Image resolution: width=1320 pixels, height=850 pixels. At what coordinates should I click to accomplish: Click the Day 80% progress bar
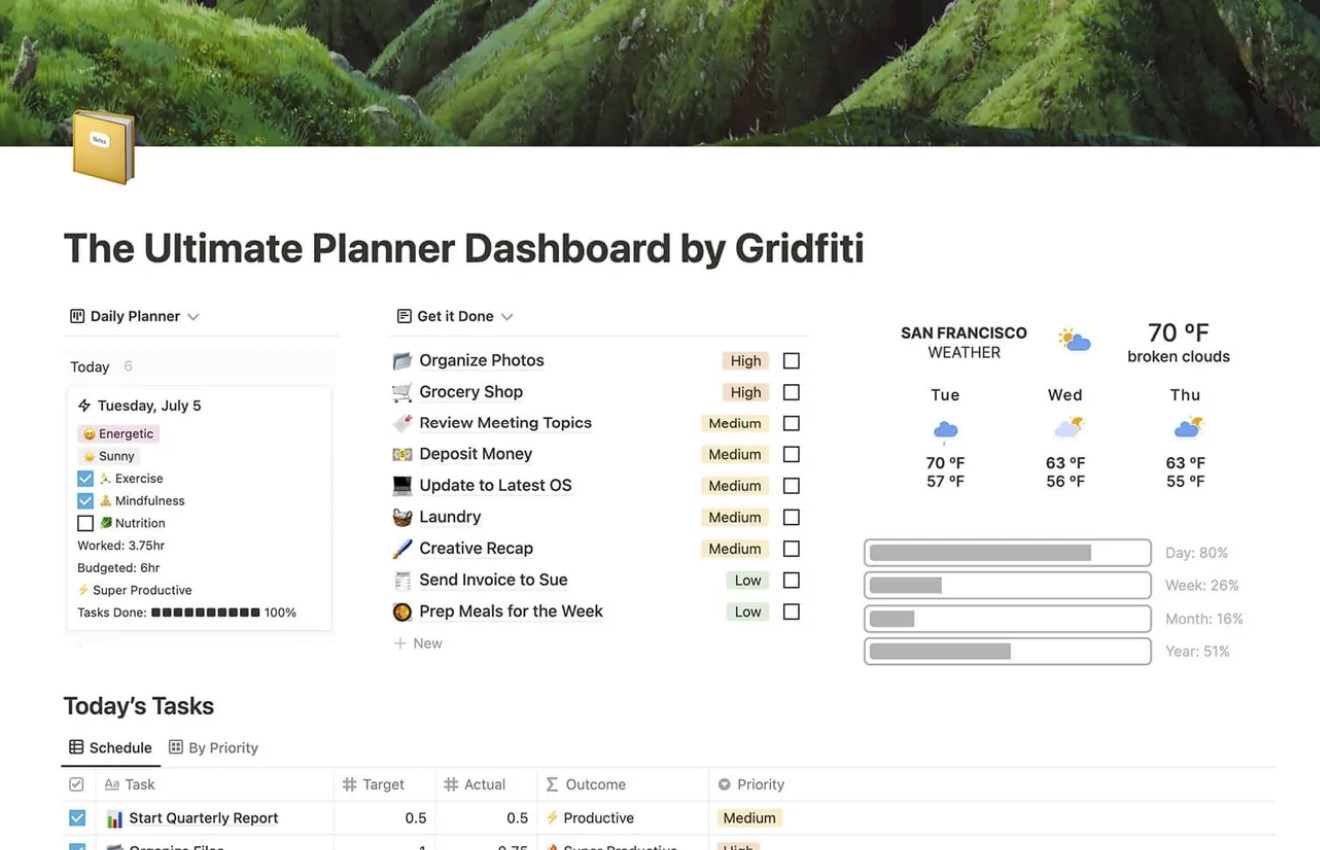1007,551
